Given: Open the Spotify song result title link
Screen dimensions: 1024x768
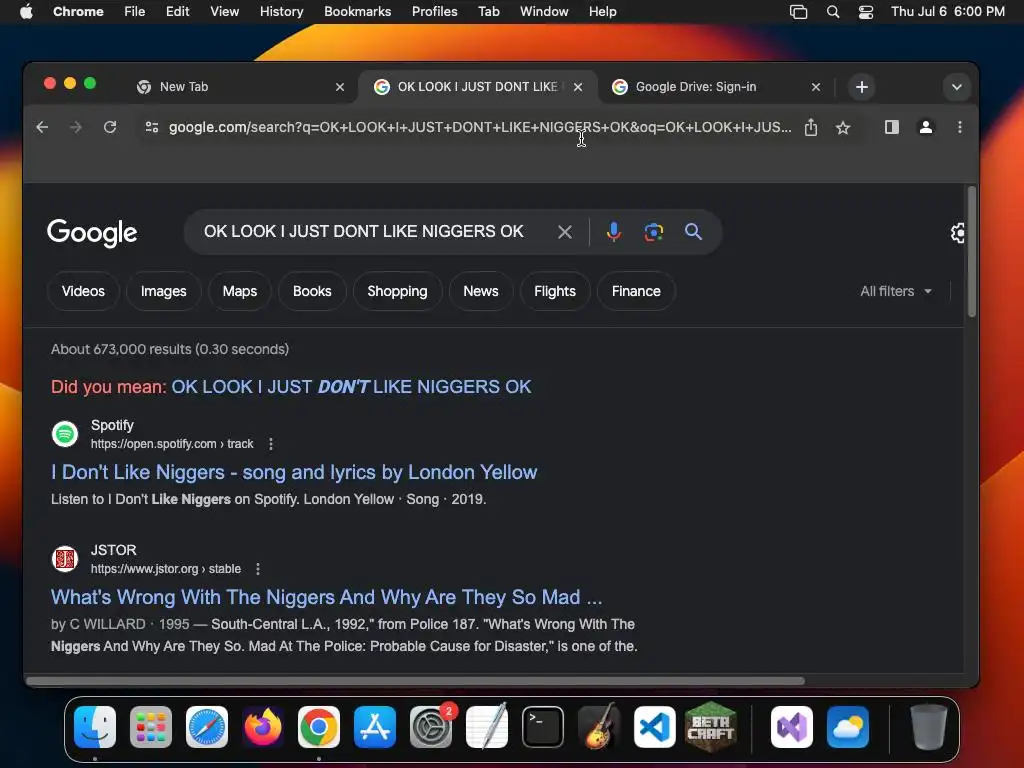Looking at the screenshot, I should [x=294, y=472].
